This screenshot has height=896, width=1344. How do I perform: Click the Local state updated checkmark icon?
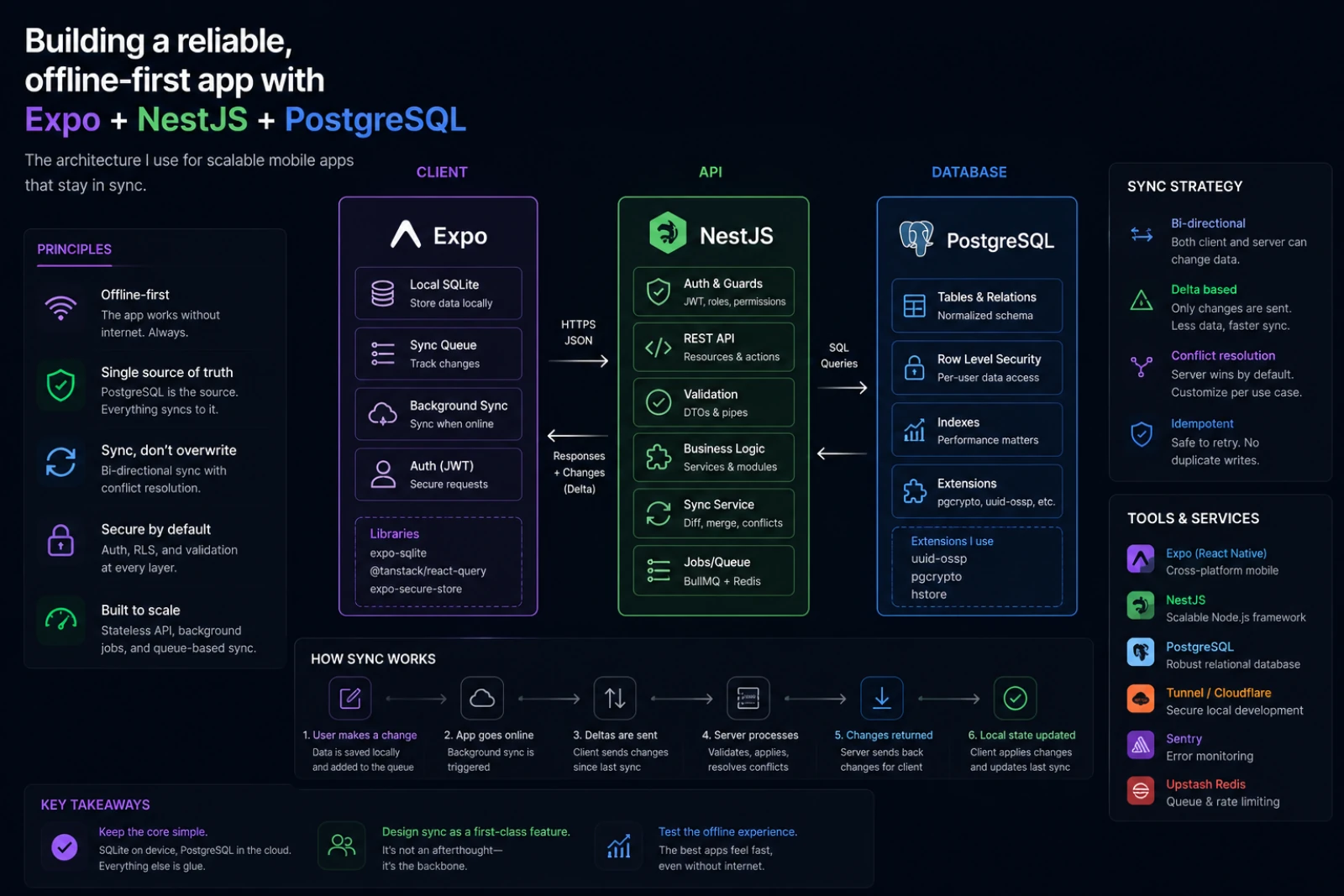(x=1016, y=698)
